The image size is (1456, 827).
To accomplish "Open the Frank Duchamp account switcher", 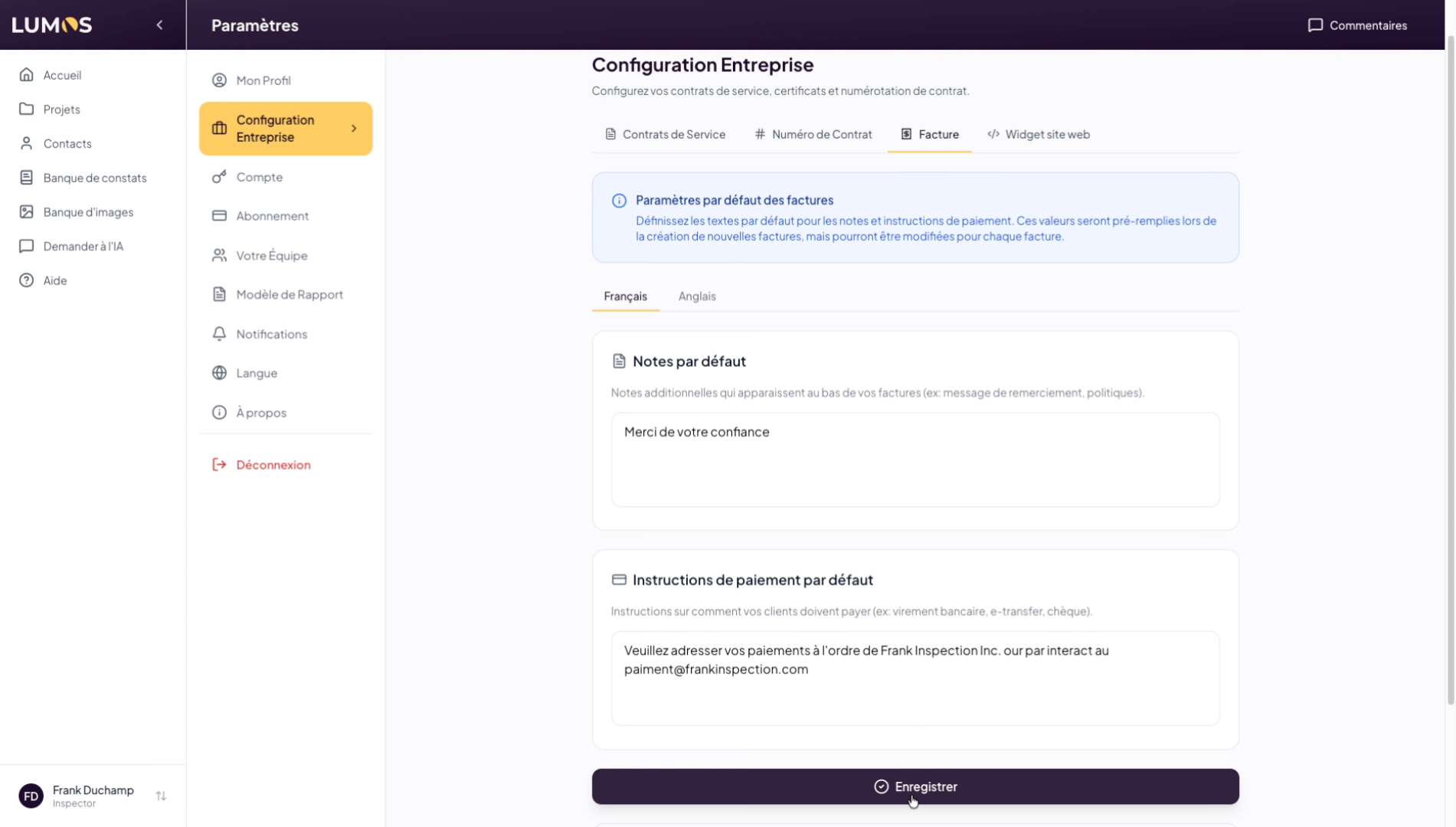I will (161, 796).
